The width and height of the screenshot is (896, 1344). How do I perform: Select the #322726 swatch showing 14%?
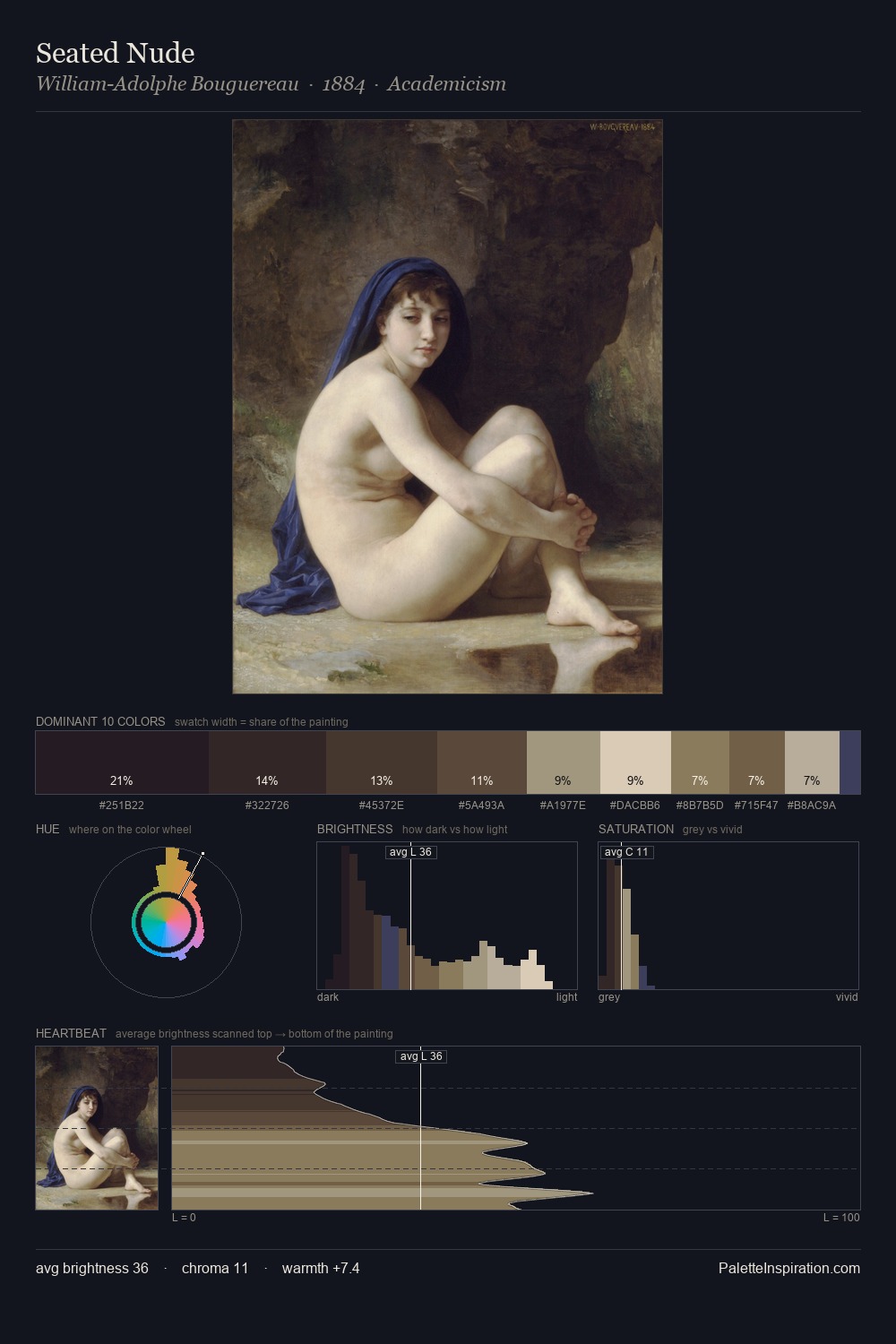point(267,762)
